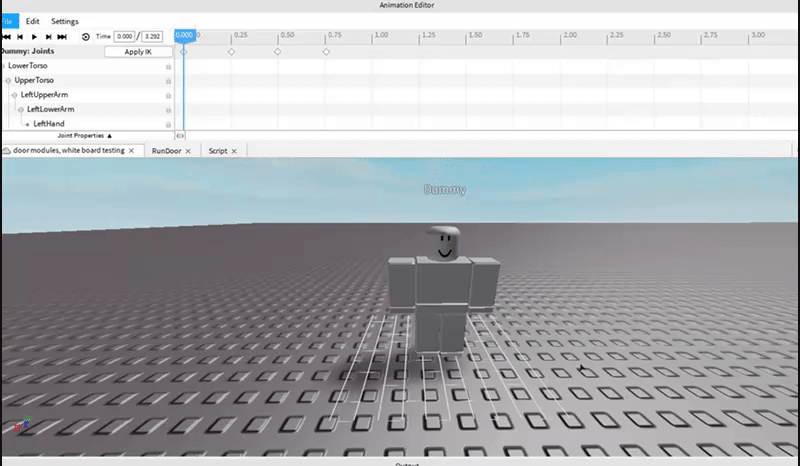Select the summary keyframe at time zero
800x466 pixels.
pos(184,52)
